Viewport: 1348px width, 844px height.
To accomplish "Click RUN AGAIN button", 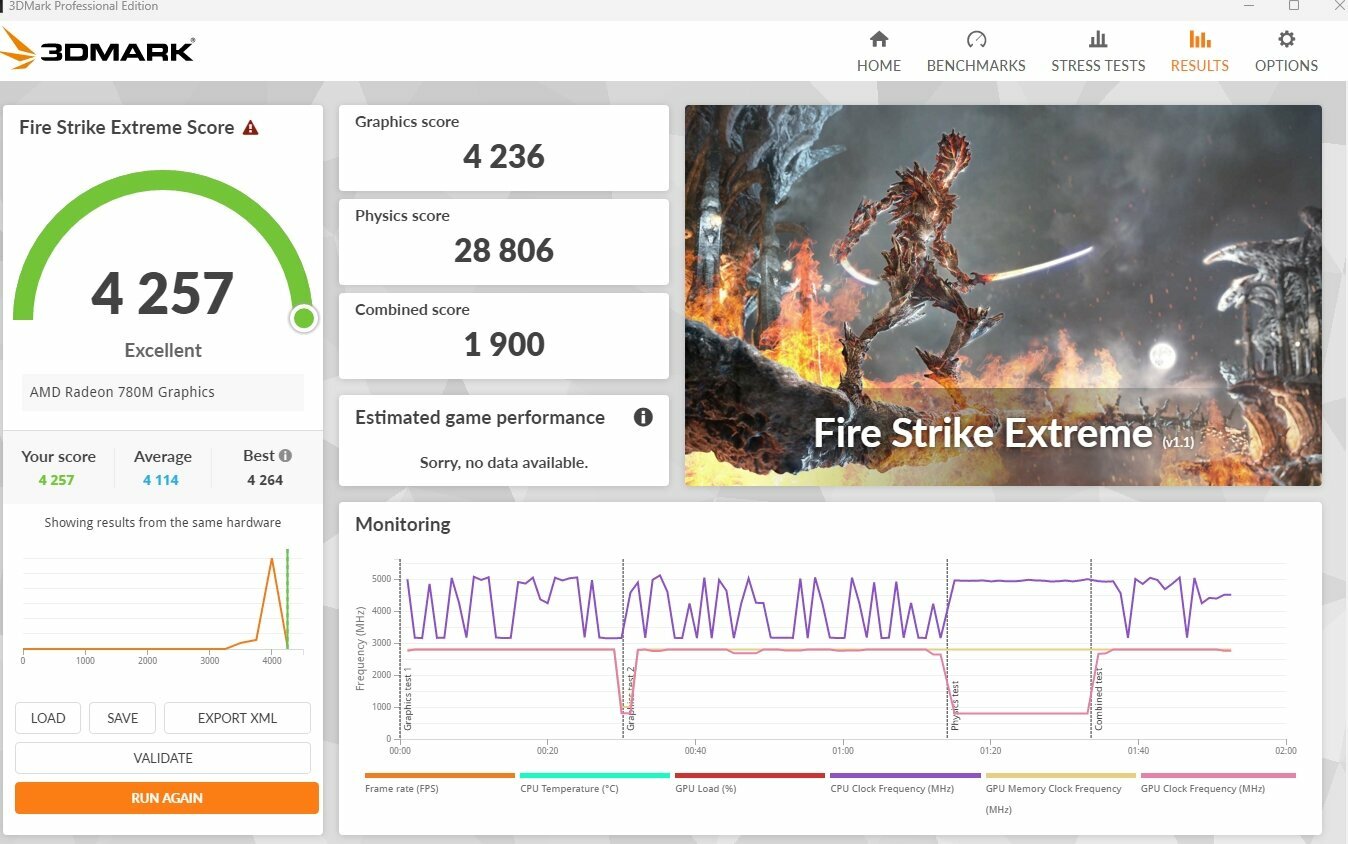I will 167,798.
